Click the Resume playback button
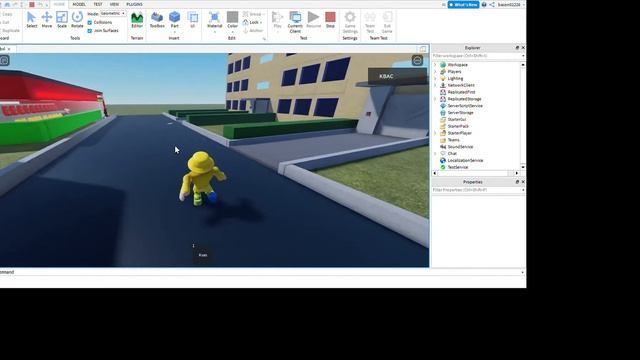Image resolution: width=640 pixels, height=360 pixels. (313, 20)
